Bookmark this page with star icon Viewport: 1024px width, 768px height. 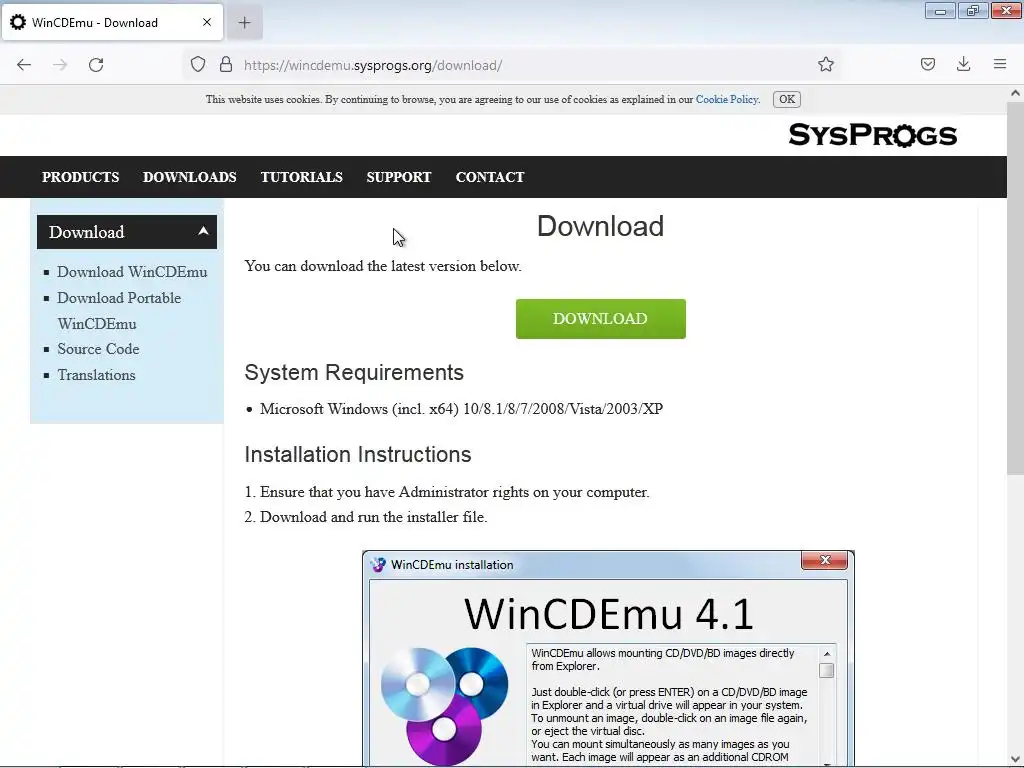click(x=825, y=65)
